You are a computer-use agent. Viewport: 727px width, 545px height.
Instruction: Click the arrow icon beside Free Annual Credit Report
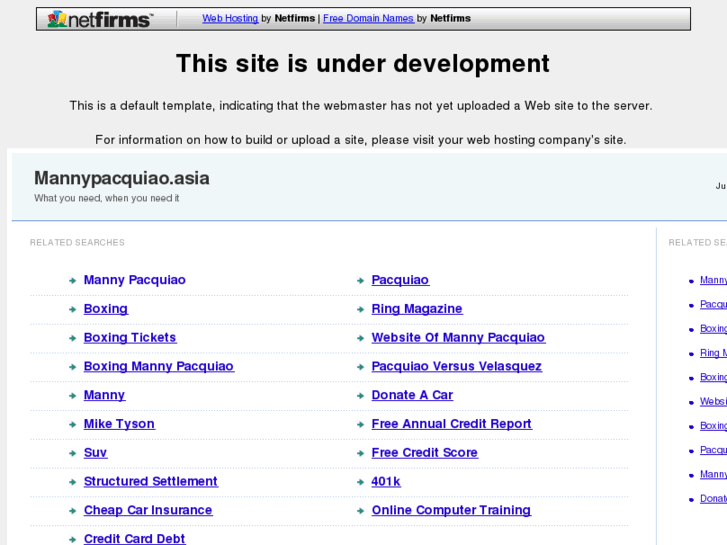360,424
